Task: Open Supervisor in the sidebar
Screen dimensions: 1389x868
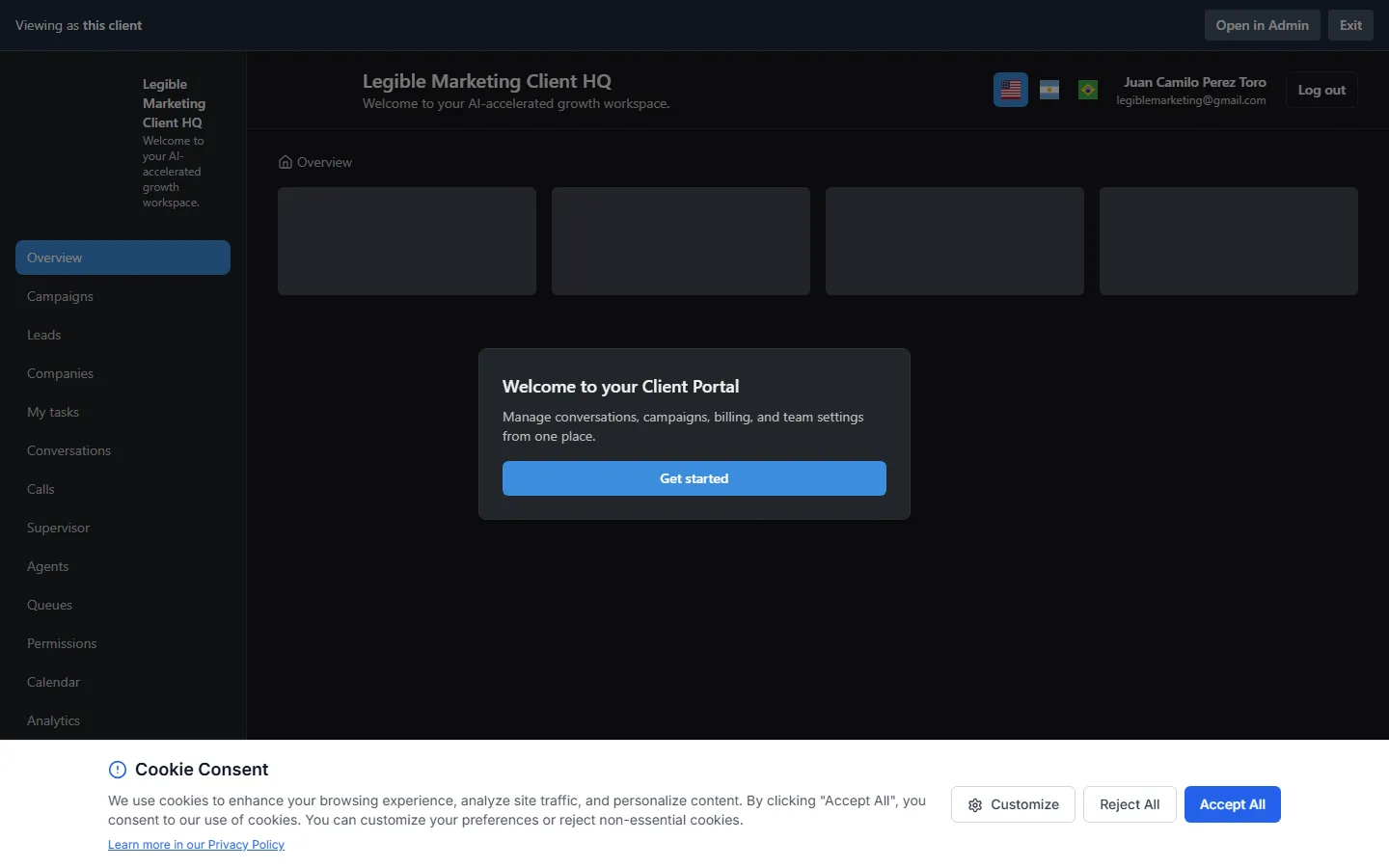Action: click(x=123, y=528)
